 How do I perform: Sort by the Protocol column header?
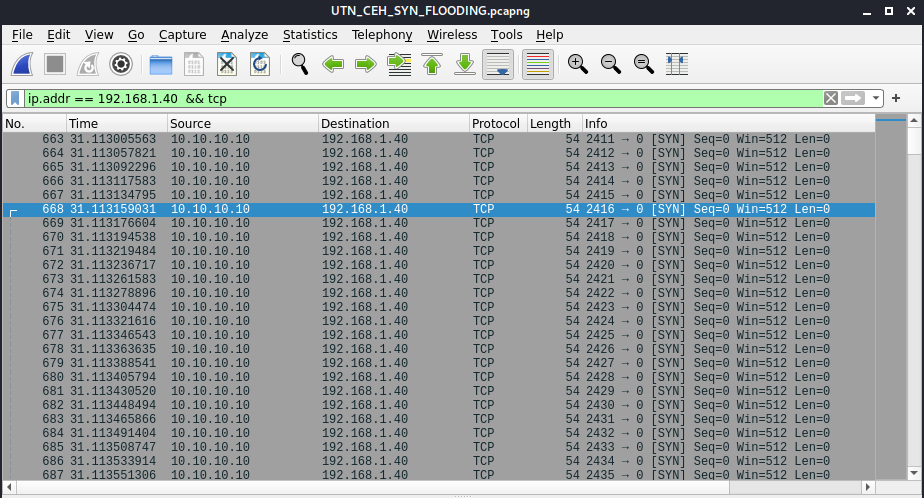click(498, 124)
